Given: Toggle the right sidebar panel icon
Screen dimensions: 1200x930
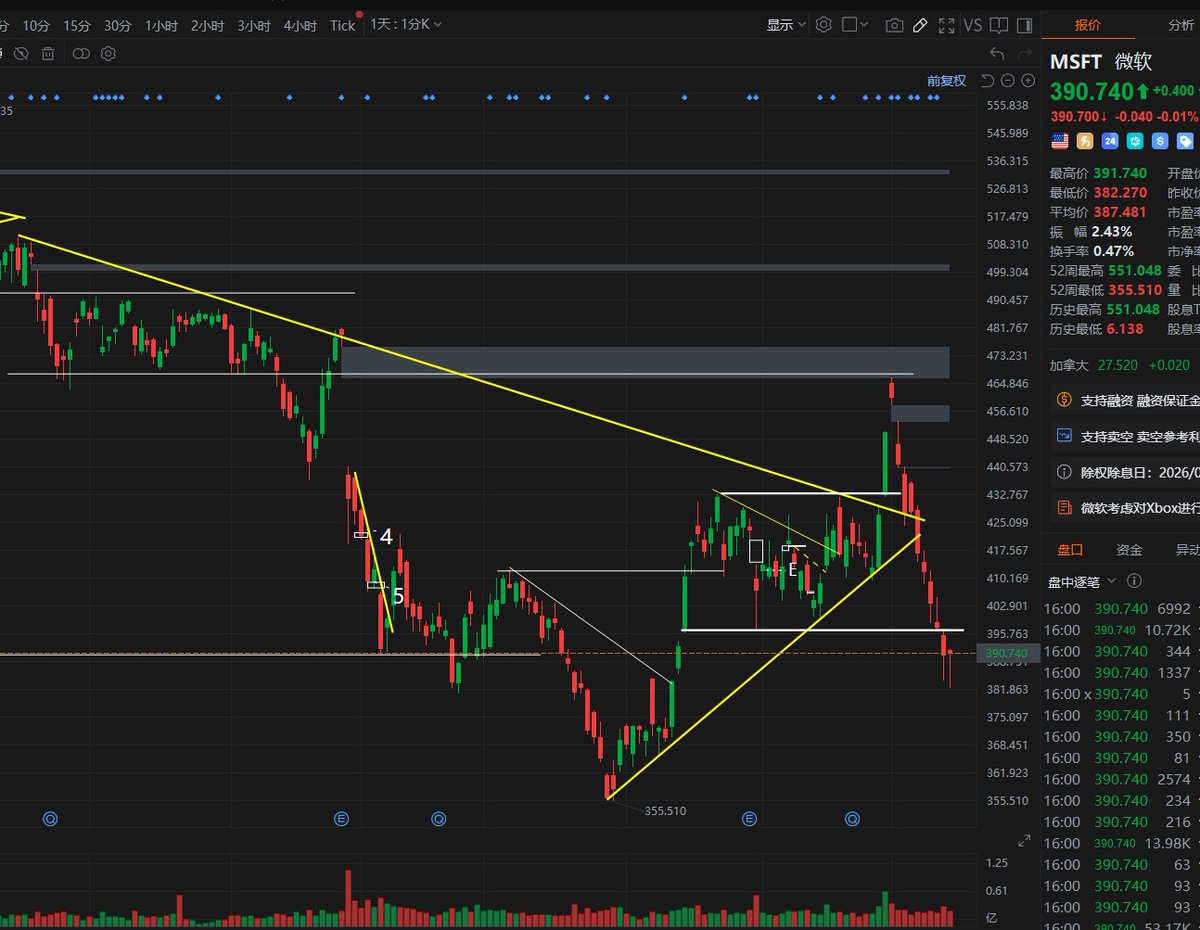Looking at the screenshot, I should click(x=1024, y=25).
